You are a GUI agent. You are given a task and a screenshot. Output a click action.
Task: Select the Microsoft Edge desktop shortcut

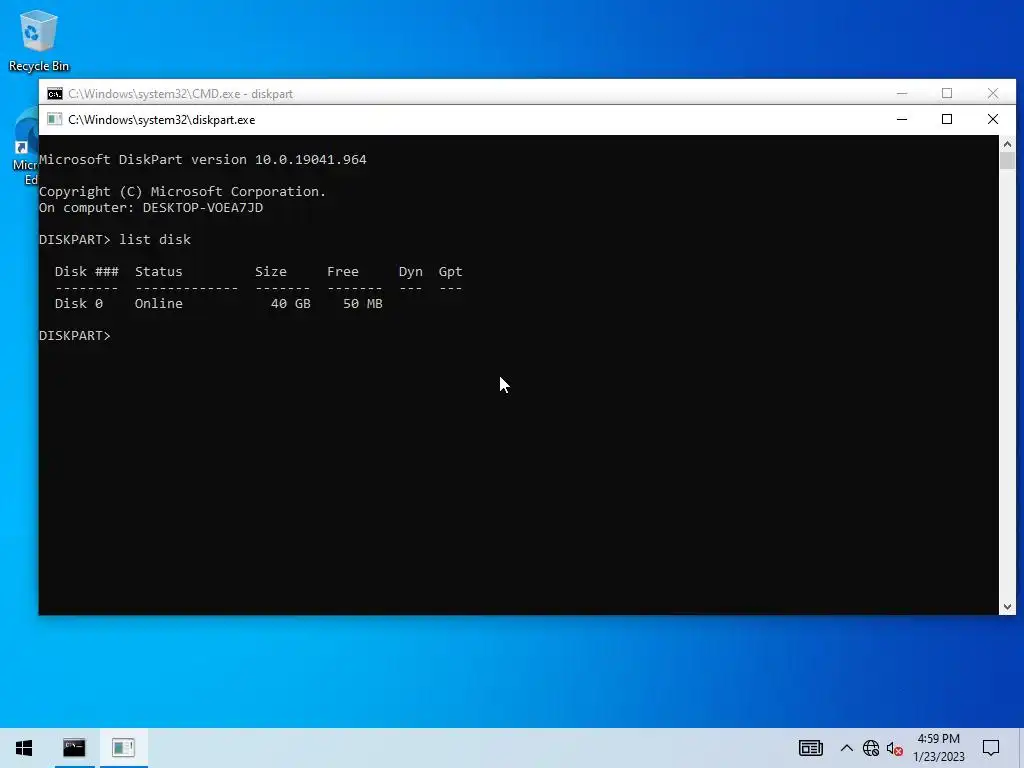[x=25, y=147]
